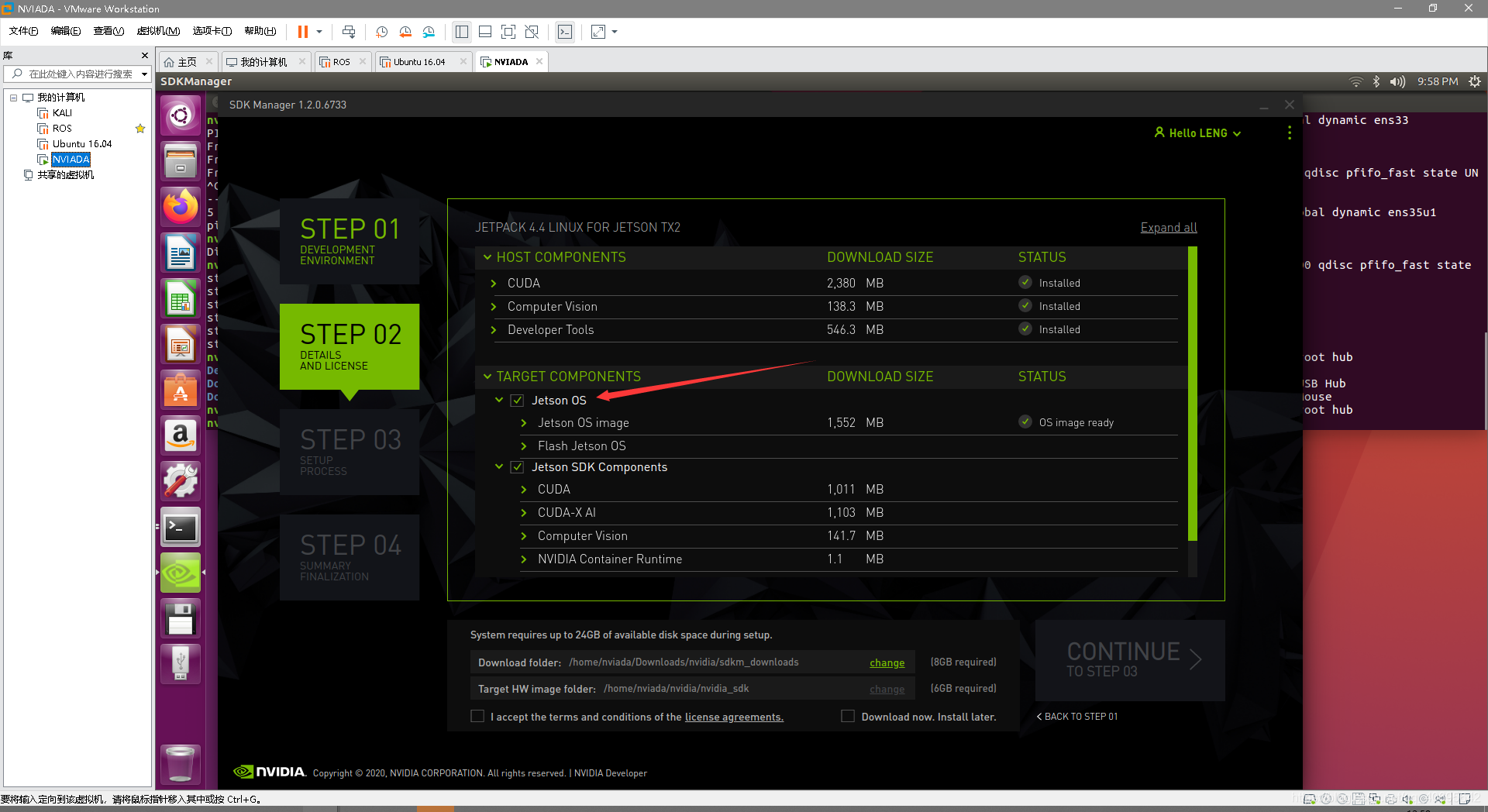Screen dimensions: 1488x812
Task: Select KALI in the VMware library tree
Action: 62,113
